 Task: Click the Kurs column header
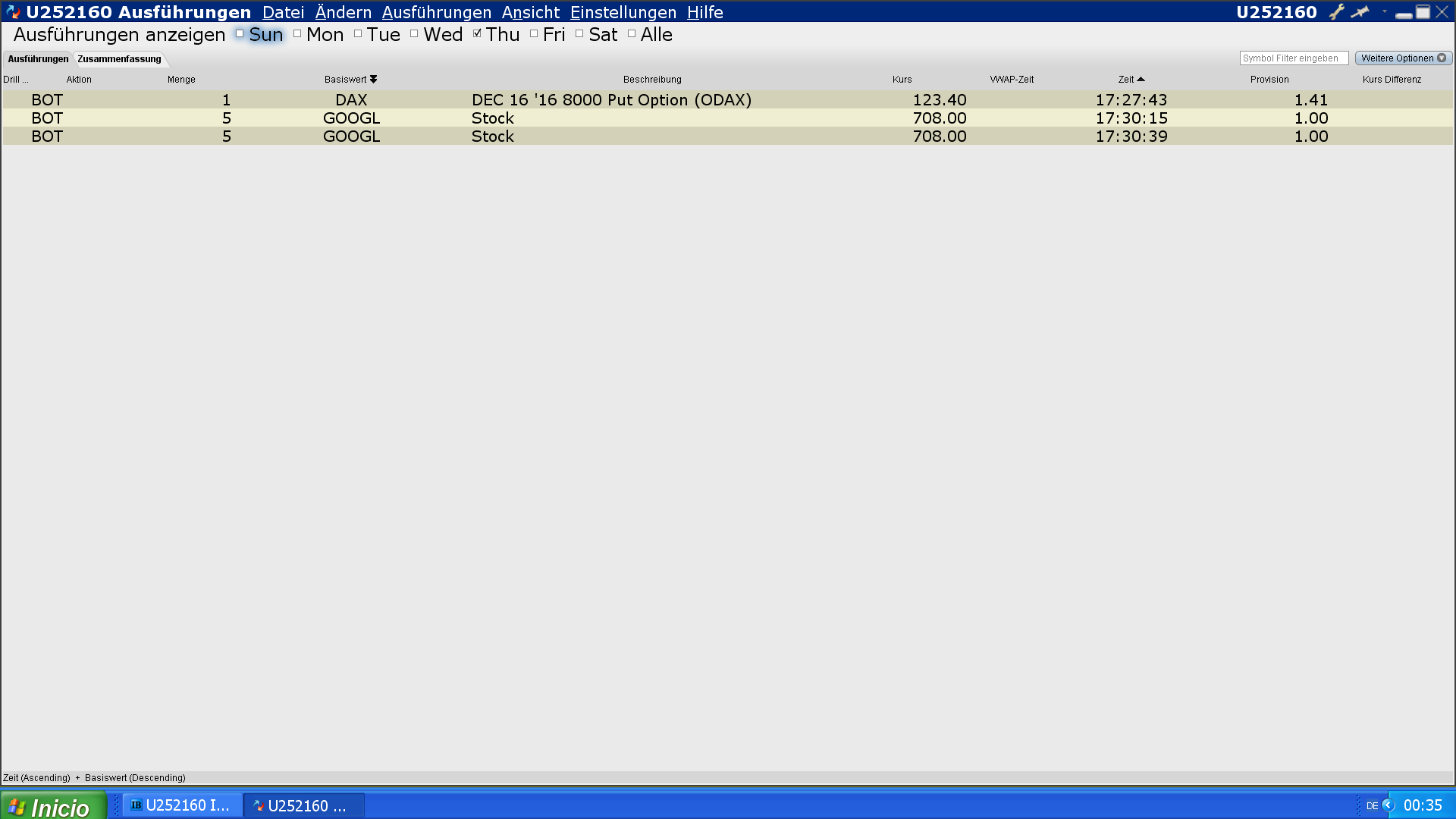pyautogui.click(x=902, y=80)
